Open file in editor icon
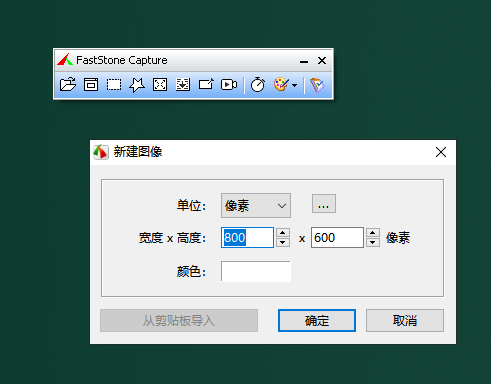The width and height of the screenshot is (491, 384). point(68,85)
